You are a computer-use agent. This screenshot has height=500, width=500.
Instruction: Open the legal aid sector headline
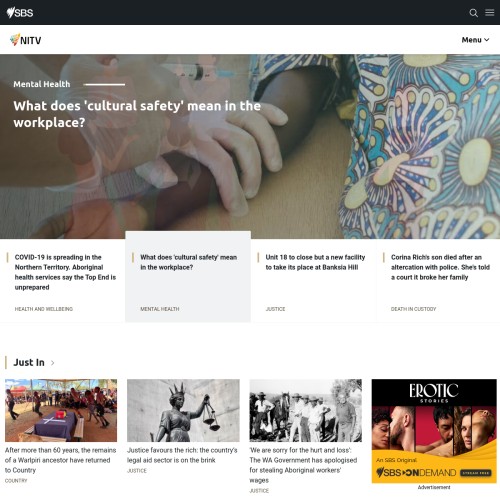[182, 455]
